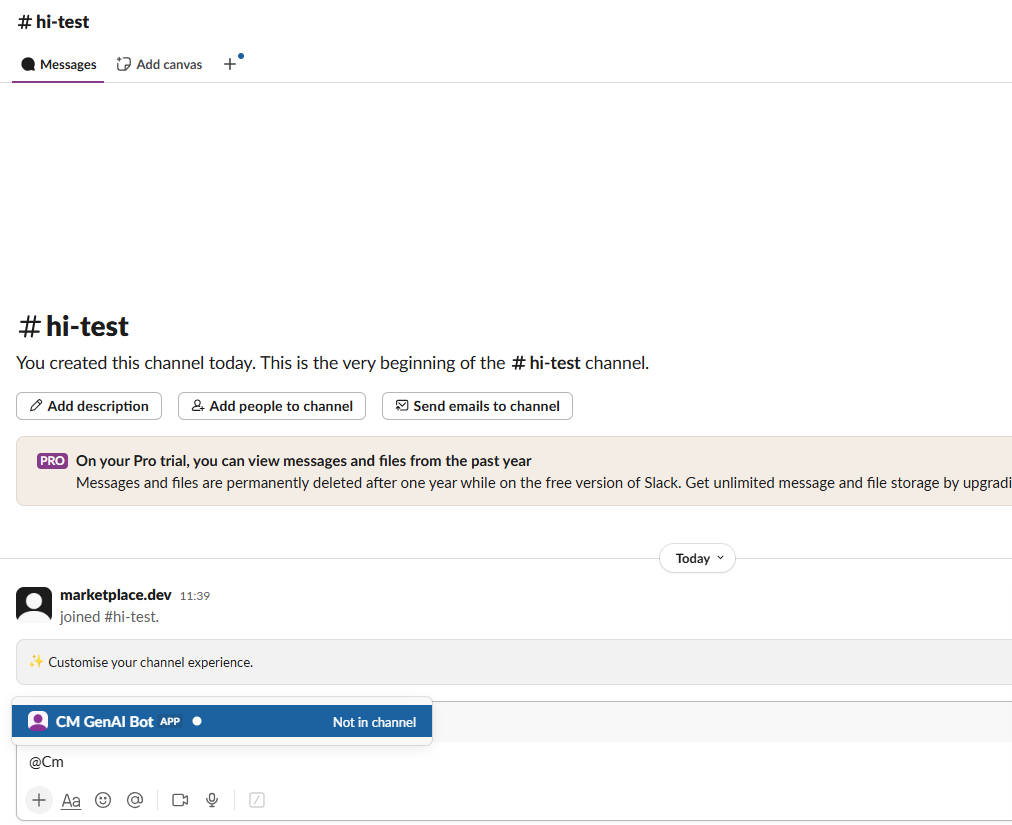Open the Add canvas tab

point(159,64)
